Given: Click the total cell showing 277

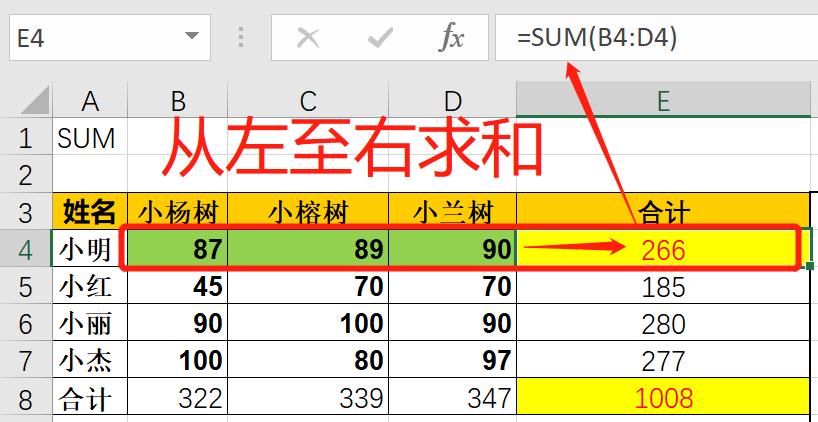Looking at the screenshot, I should [663, 360].
